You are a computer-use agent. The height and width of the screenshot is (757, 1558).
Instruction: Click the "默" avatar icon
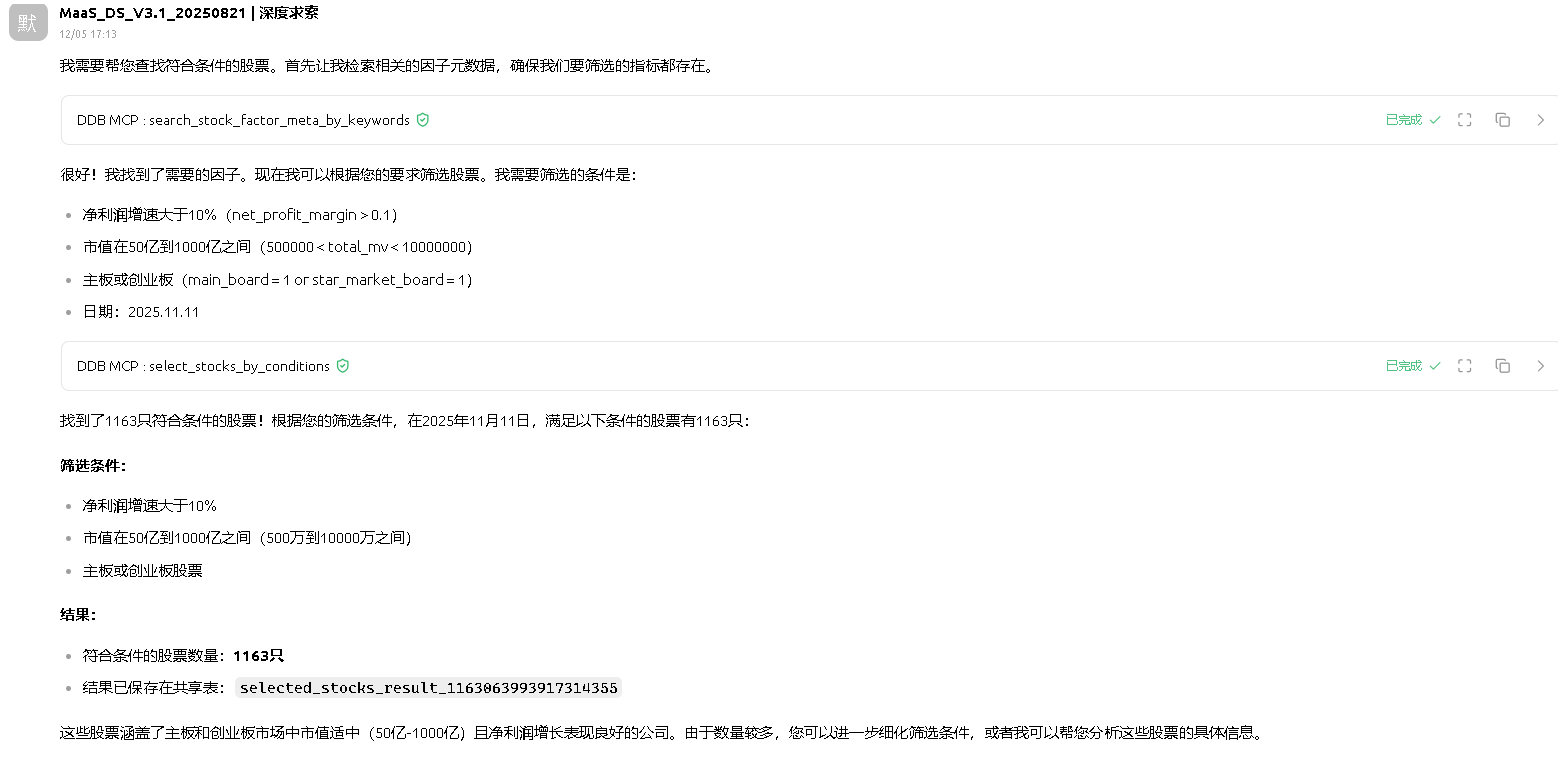28,22
